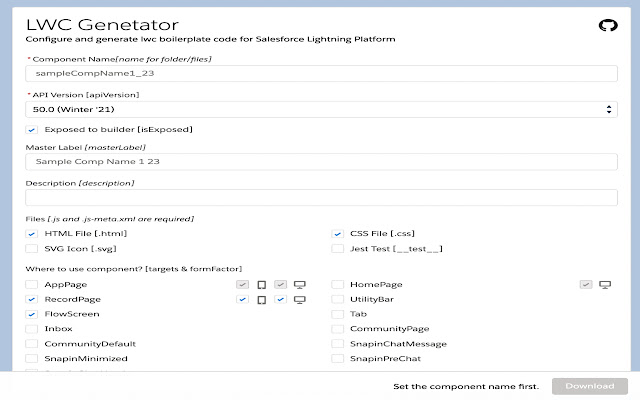Check the SnapinChatMessage target
640x400 pixels.
tap(337, 344)
